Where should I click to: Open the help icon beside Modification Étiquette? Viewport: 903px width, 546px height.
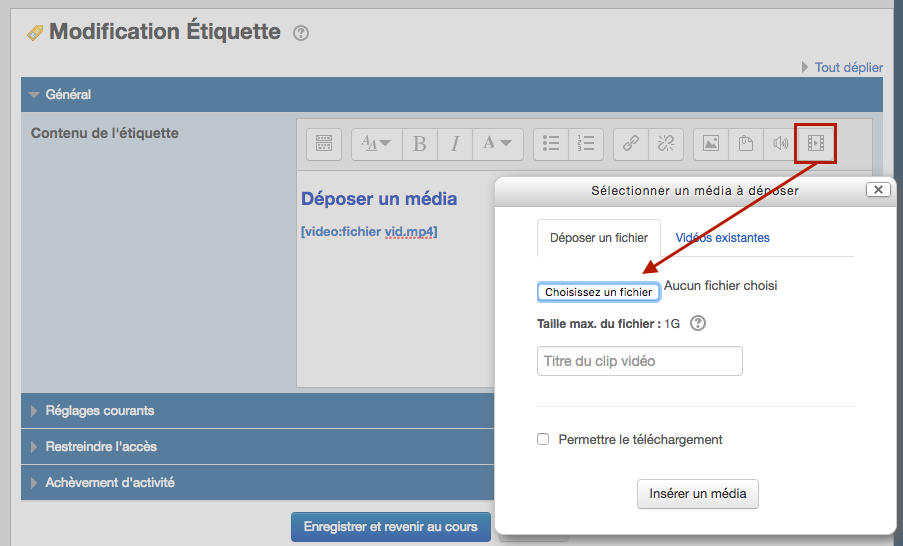(301, 33)
